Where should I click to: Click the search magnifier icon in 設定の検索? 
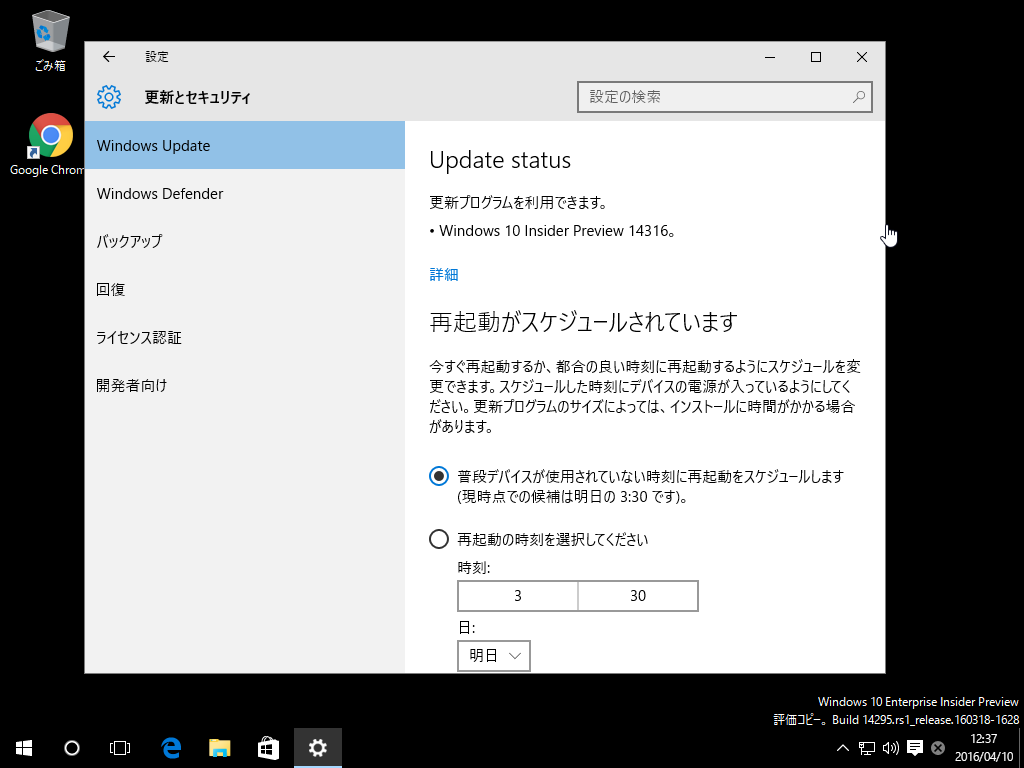pos(859,97)
